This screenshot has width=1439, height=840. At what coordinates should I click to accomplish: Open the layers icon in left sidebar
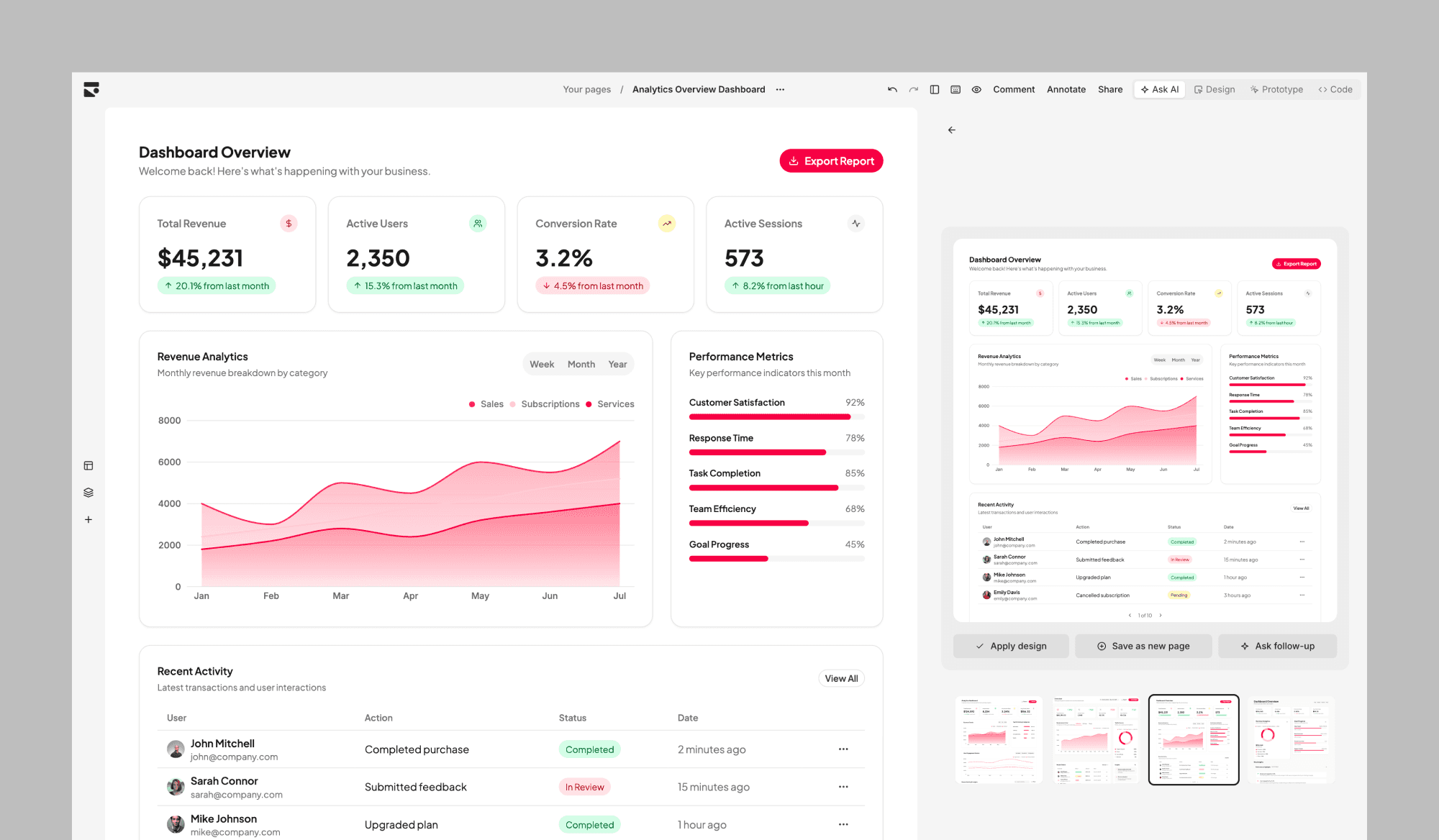[x=88, y=493]
